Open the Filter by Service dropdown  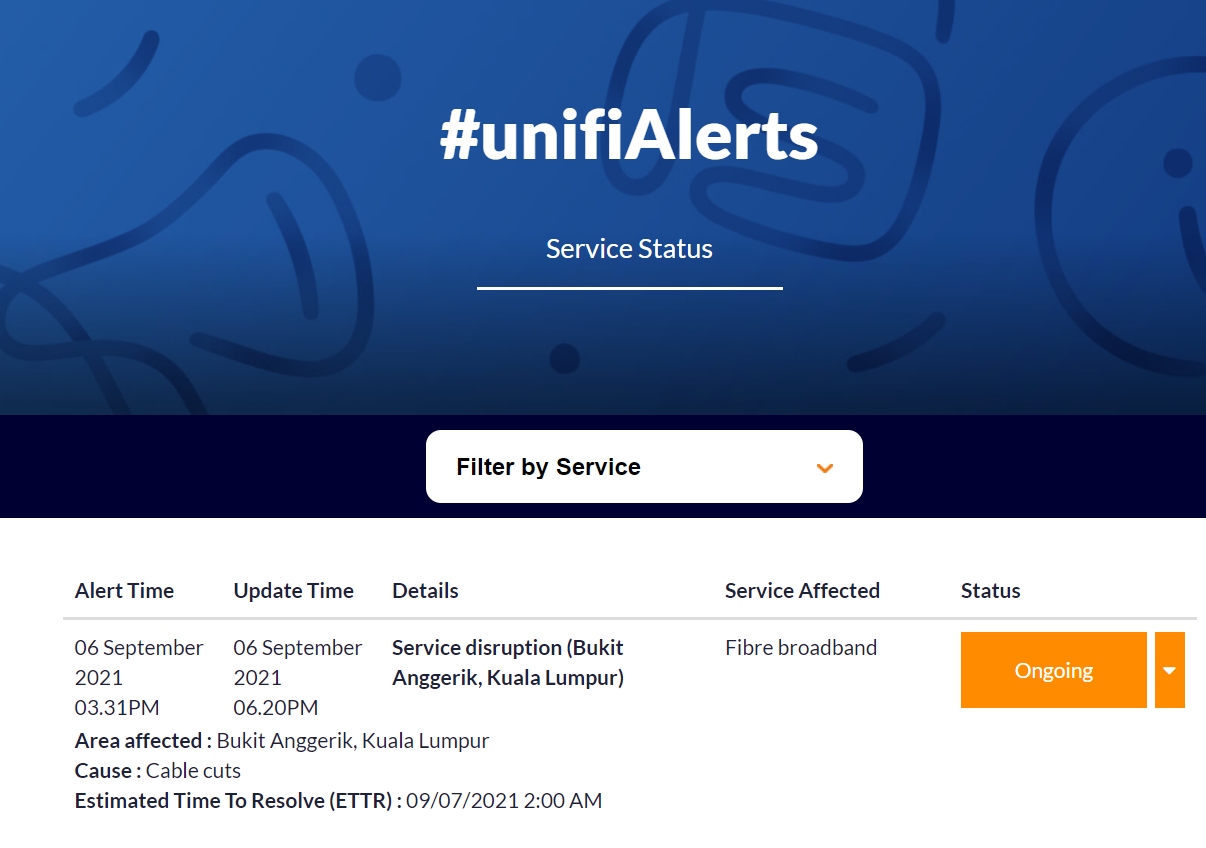point(644,466)
